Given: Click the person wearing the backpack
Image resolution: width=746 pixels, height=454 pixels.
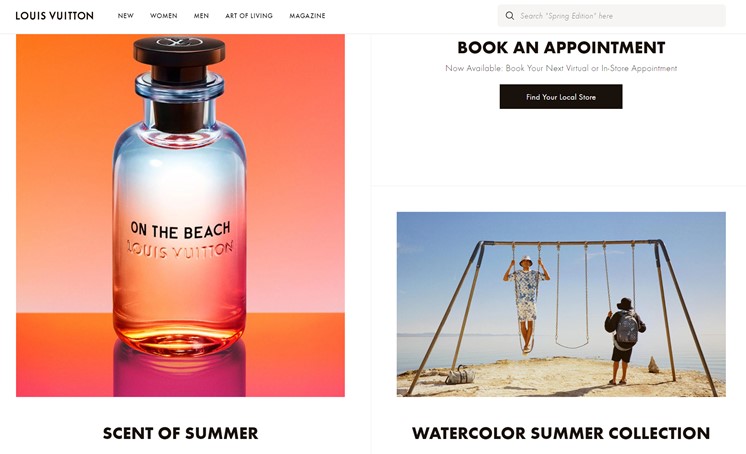Looking at the screenshot, I should 624,341.
